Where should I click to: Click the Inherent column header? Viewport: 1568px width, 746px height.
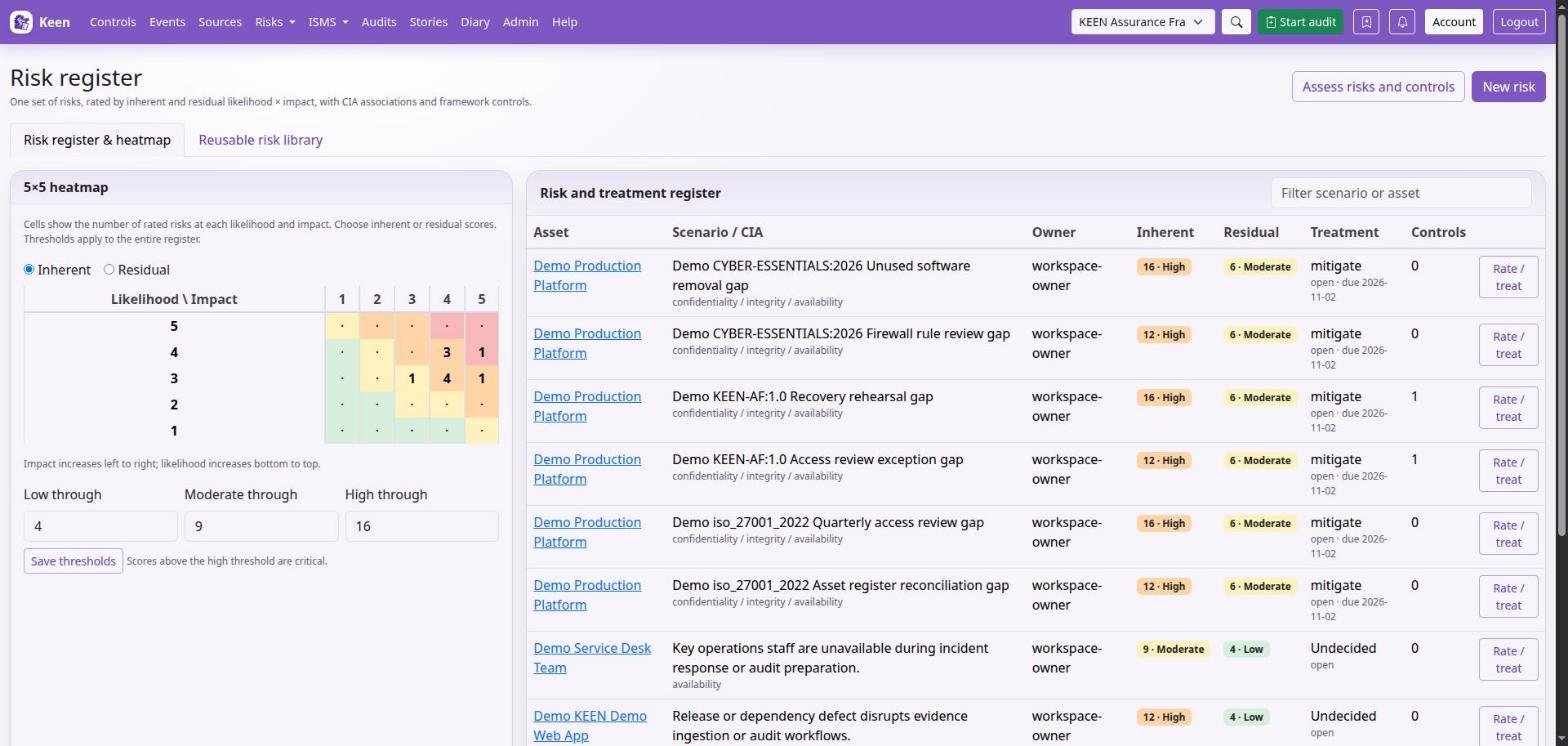[1165, 232]
